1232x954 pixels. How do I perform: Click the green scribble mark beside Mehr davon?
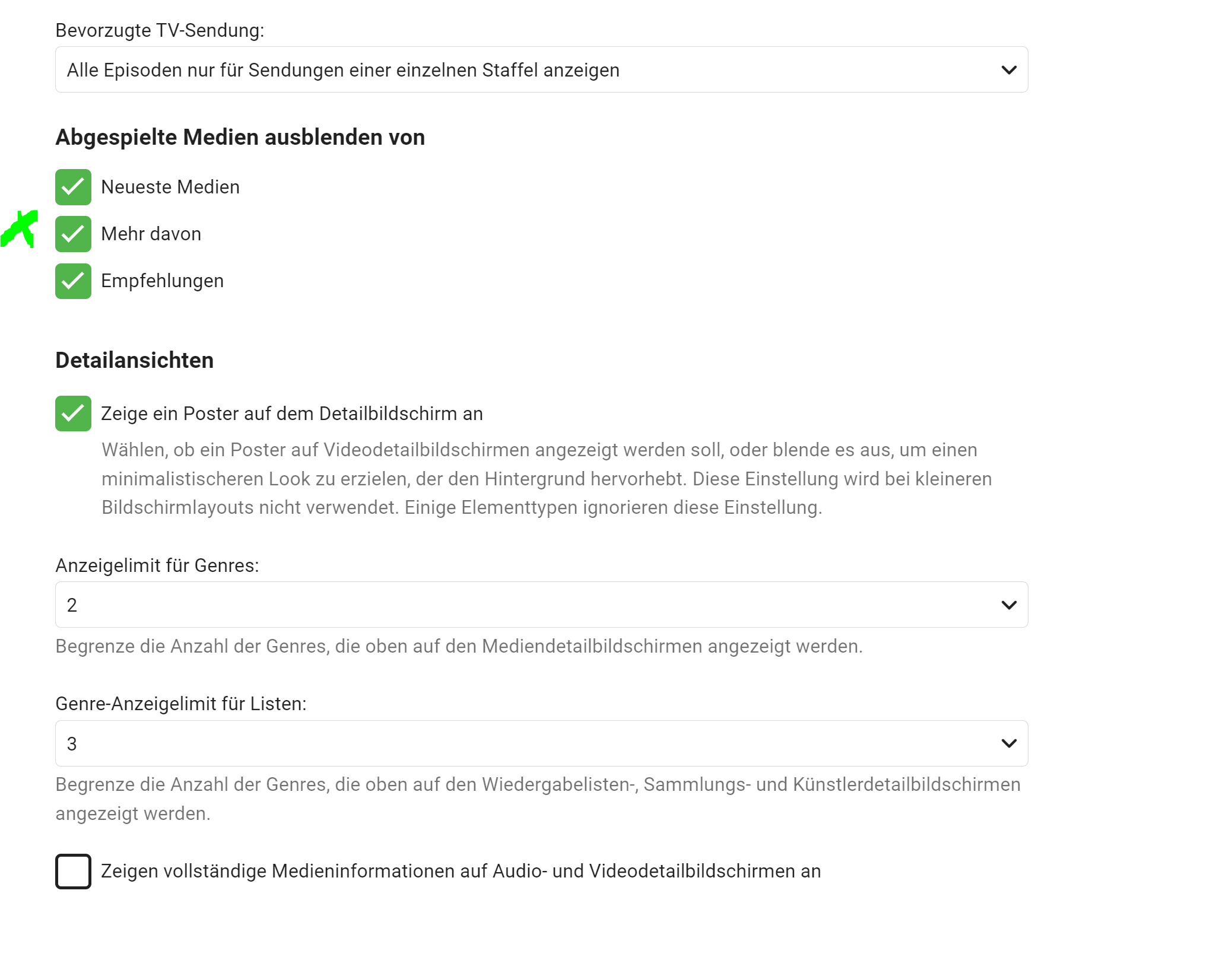(20, 229)
